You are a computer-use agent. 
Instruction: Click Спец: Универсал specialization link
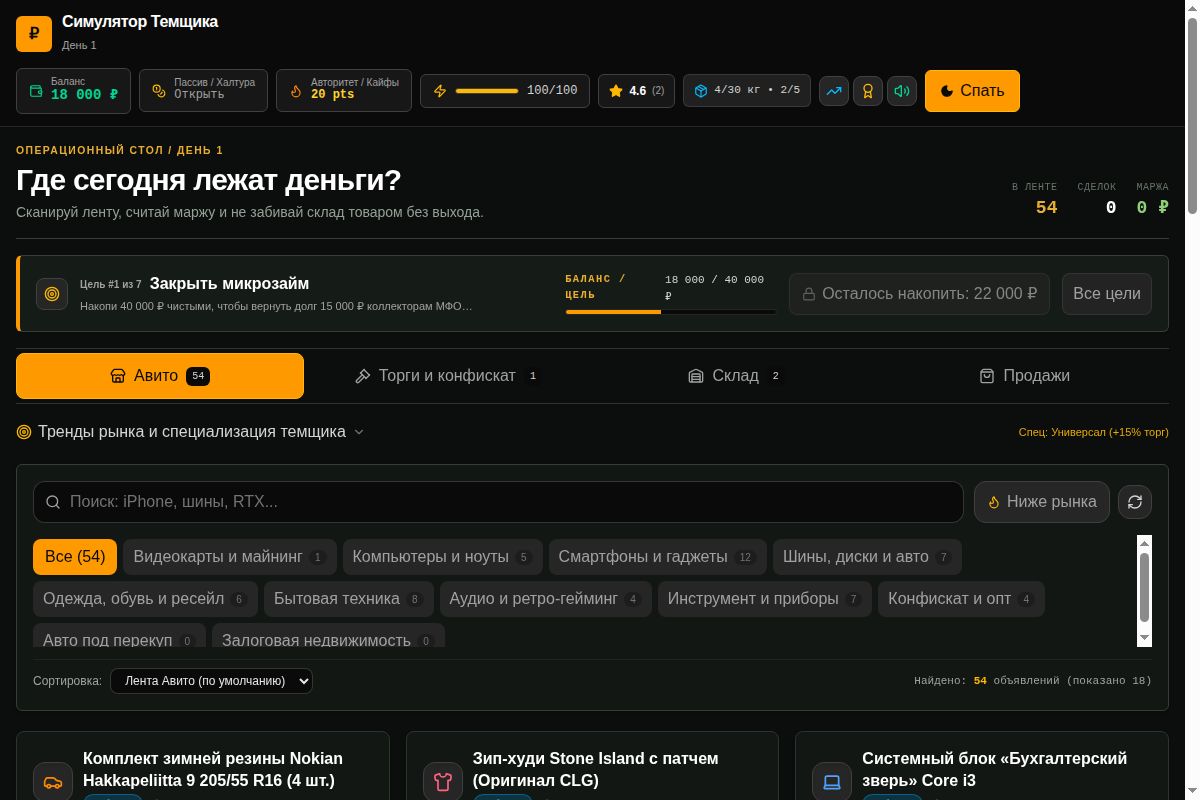[x=1093, y=432]
